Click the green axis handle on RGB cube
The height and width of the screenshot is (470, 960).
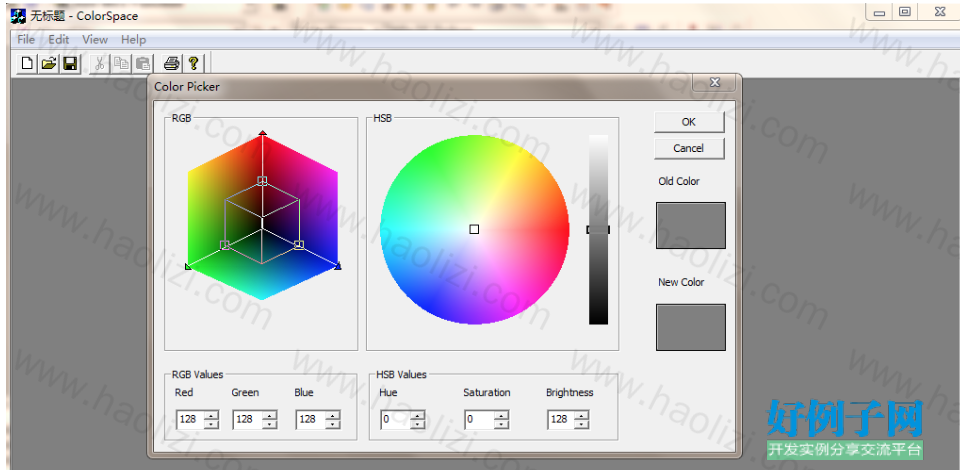(x=225, y=245)
